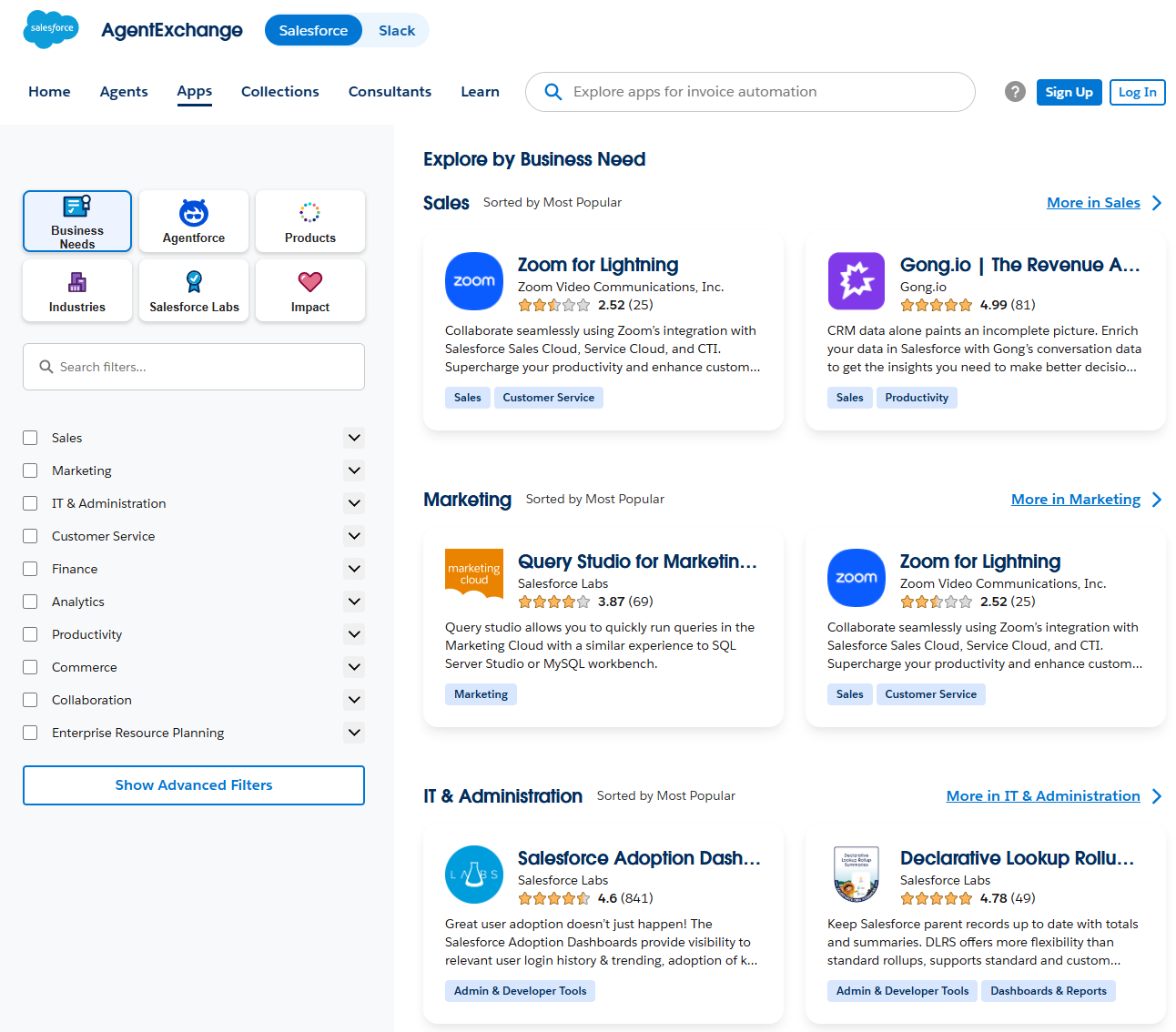Click Dashboards & Reports tag
The width and height of the screenshot is (1176, 1032).
click(1049, 991)
